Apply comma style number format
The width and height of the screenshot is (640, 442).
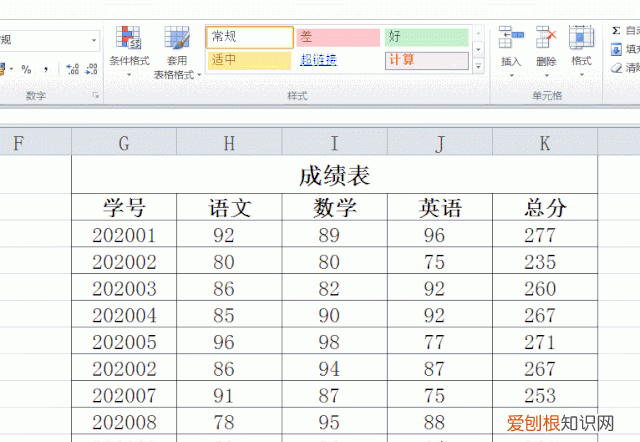coord(46,69)
